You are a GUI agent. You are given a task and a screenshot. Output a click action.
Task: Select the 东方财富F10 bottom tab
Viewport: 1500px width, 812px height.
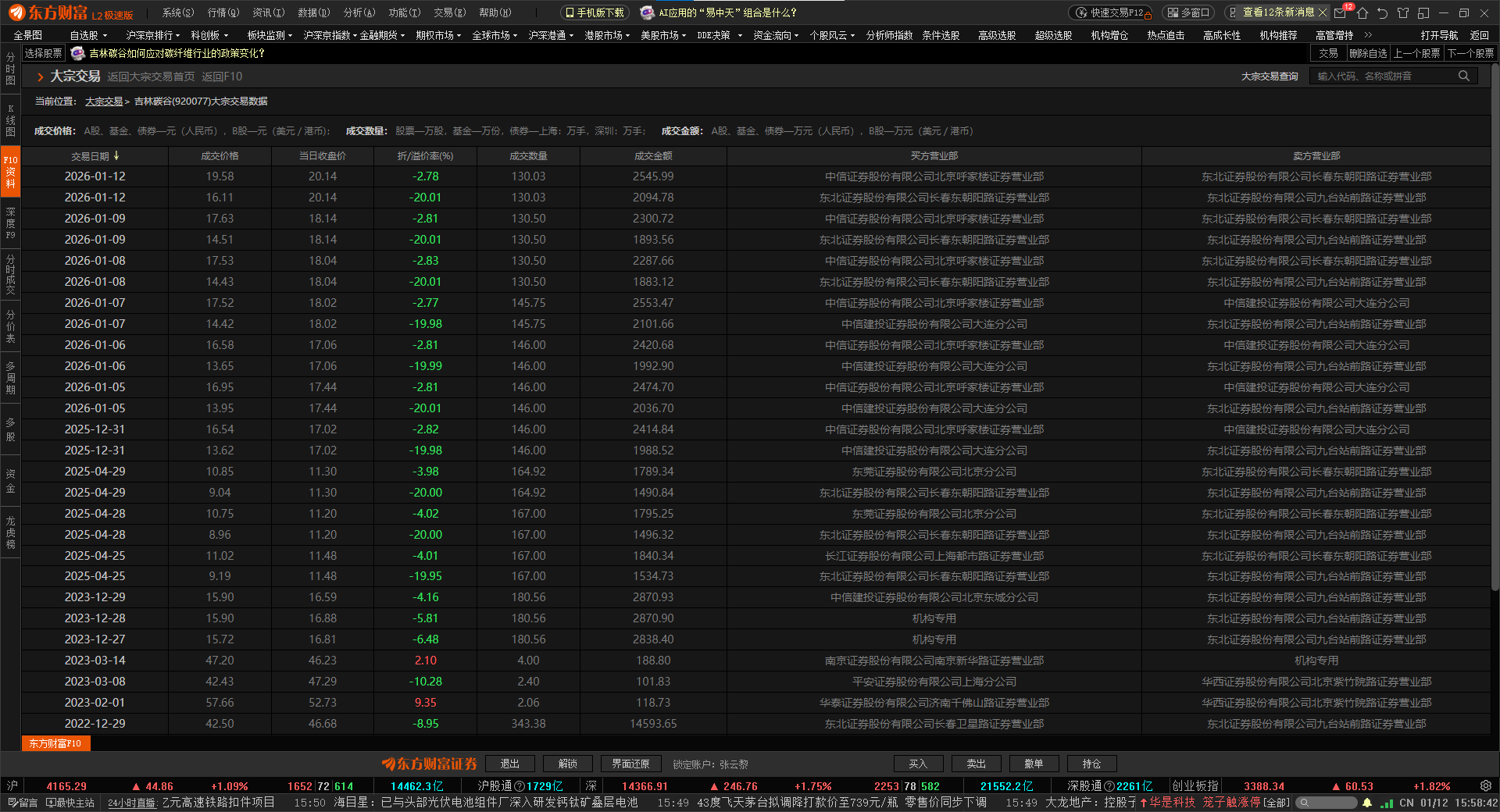tap(55, 743)
